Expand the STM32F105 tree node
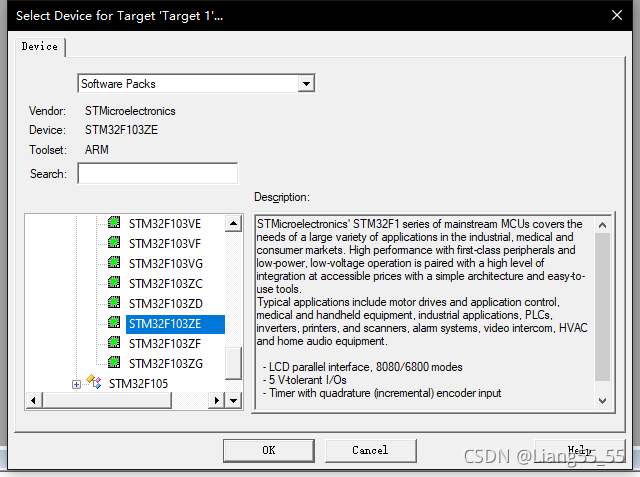 (76, 384)
